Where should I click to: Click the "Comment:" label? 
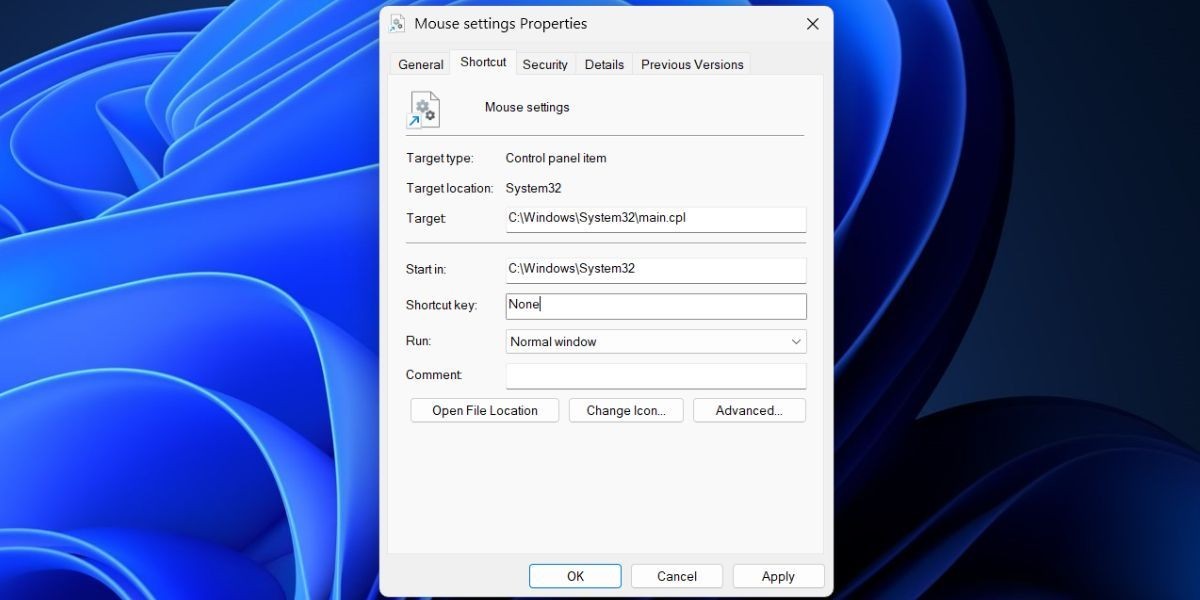(434, 375)
